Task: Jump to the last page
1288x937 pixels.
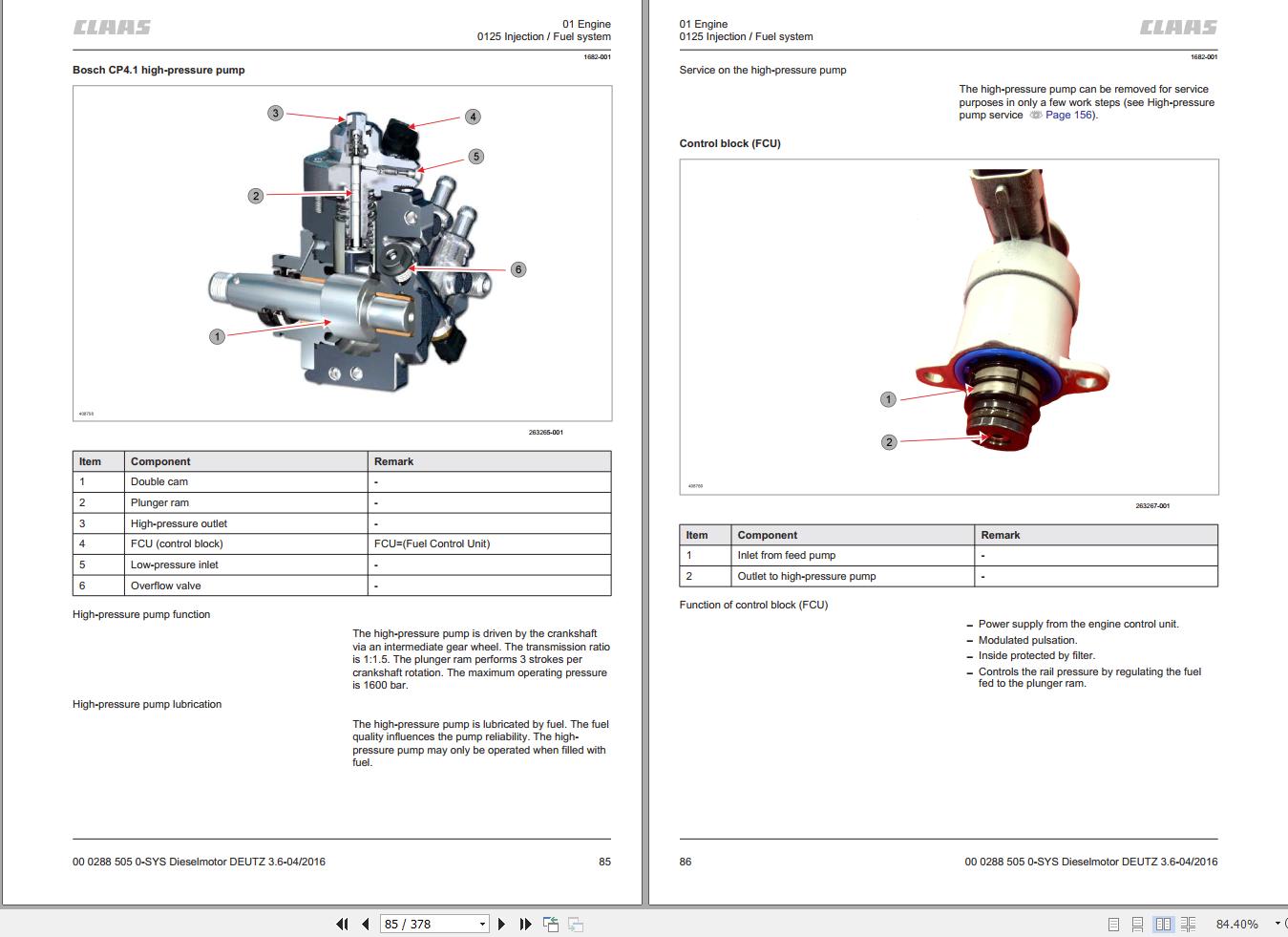Action: (525, 925)
